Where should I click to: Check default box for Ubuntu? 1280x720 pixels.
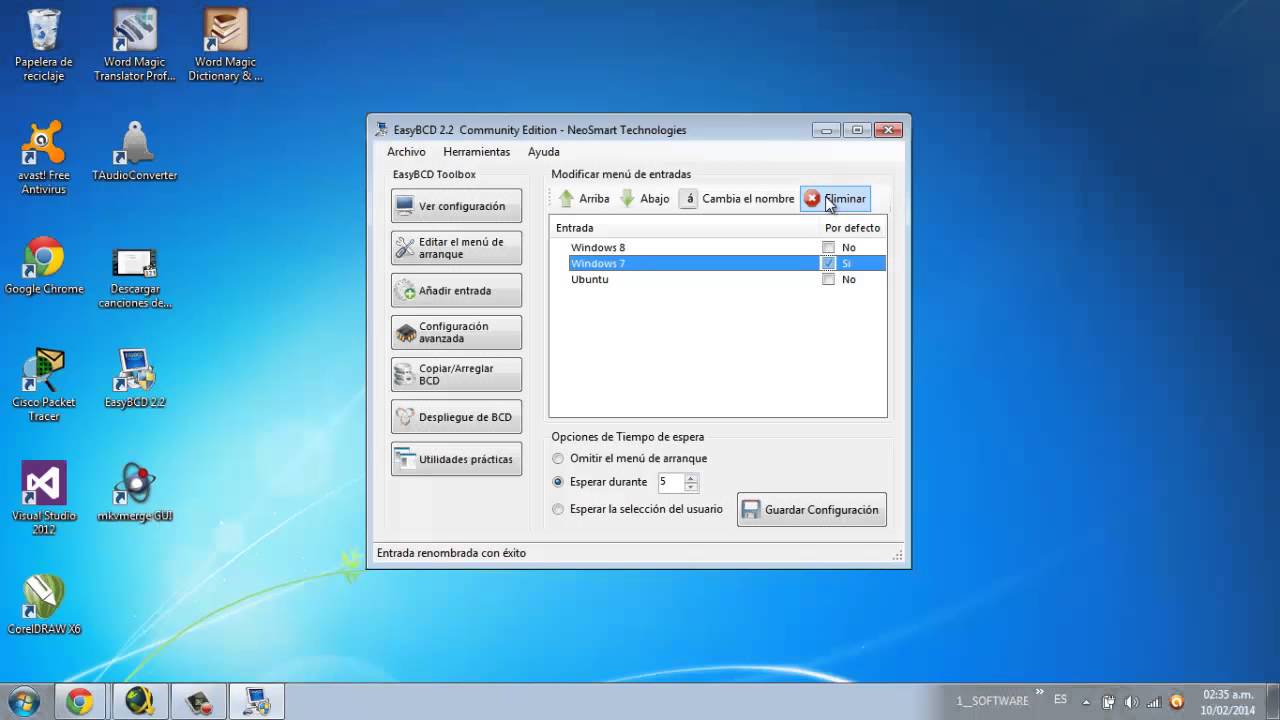point(828,279)
